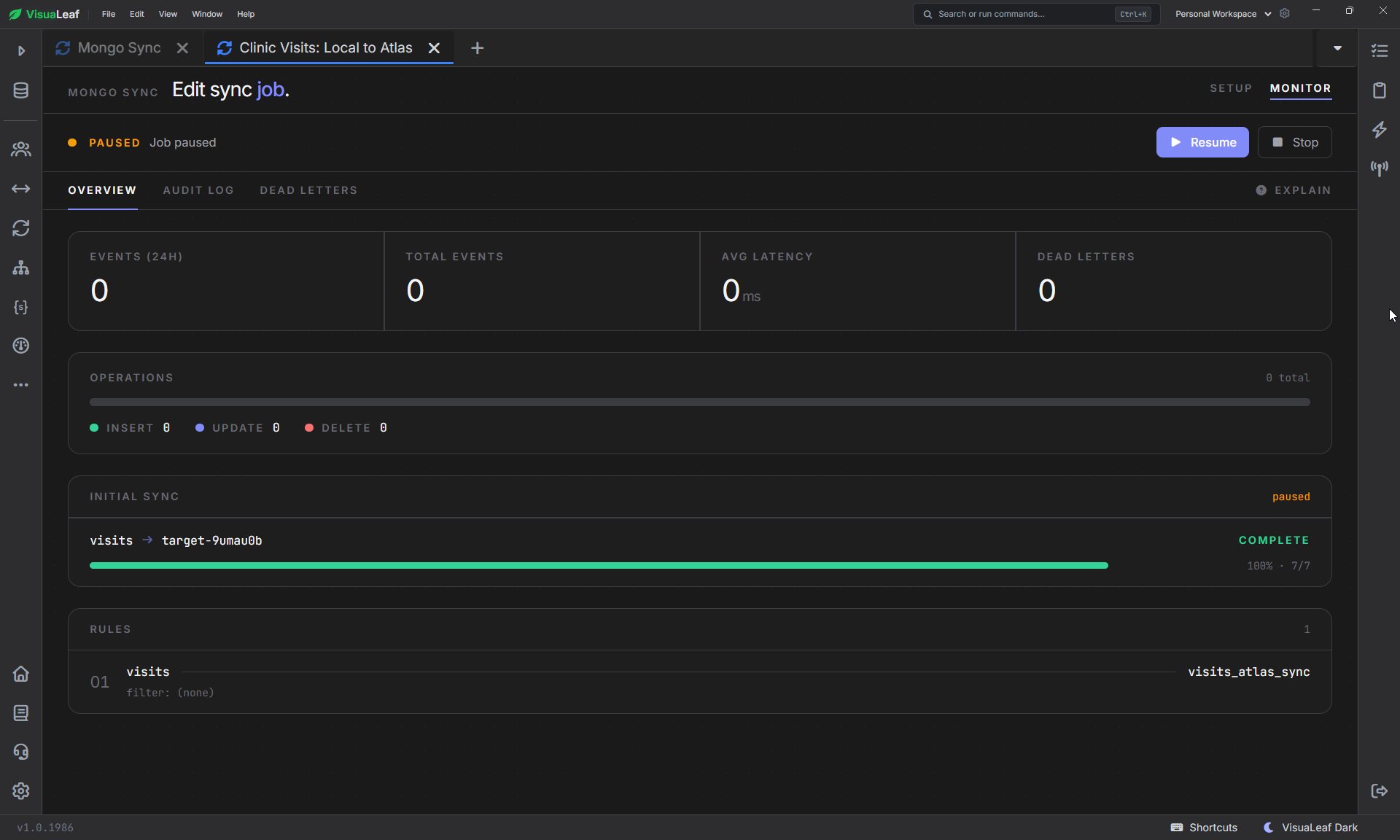Click the visits rule row
The height and width of the screenshot is (840, 1400).
coord(700,682)
